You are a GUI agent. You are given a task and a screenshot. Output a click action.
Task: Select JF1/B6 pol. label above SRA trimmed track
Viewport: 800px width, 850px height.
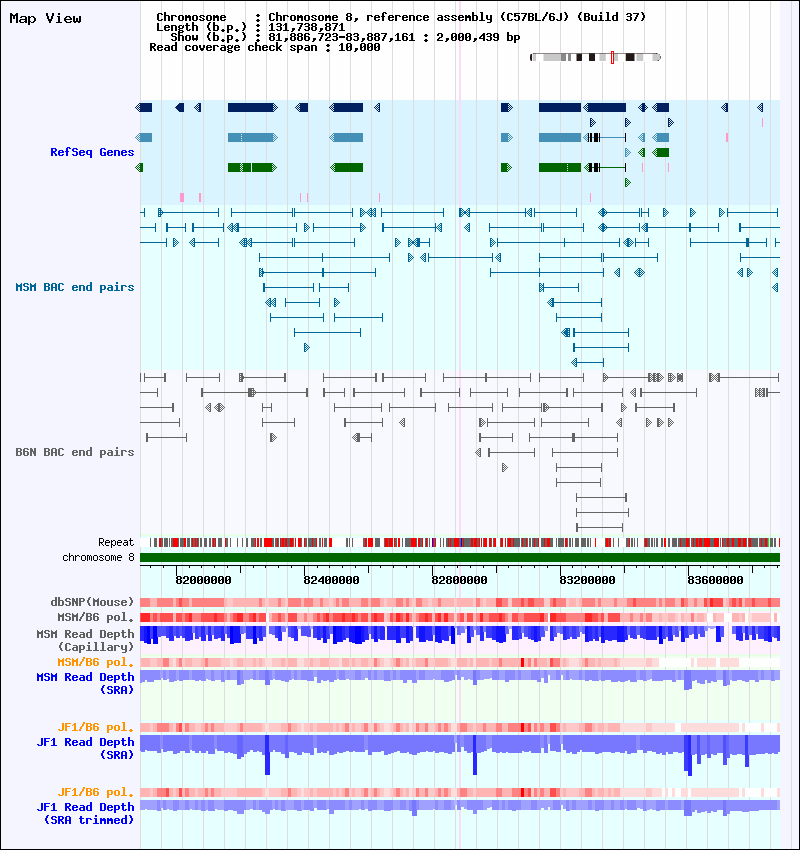click(x=95, y=792)
